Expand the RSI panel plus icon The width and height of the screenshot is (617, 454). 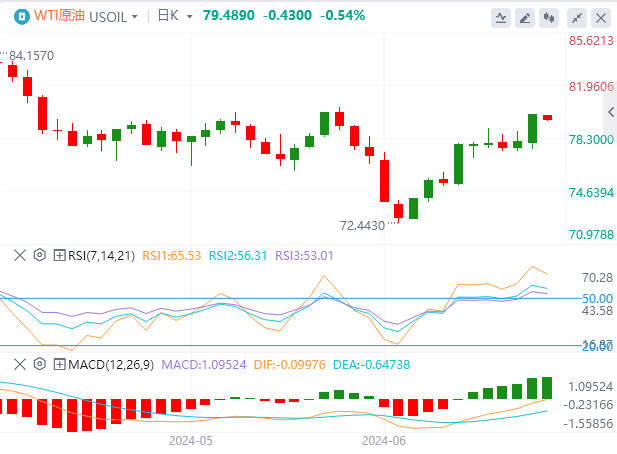pos(59,255)
